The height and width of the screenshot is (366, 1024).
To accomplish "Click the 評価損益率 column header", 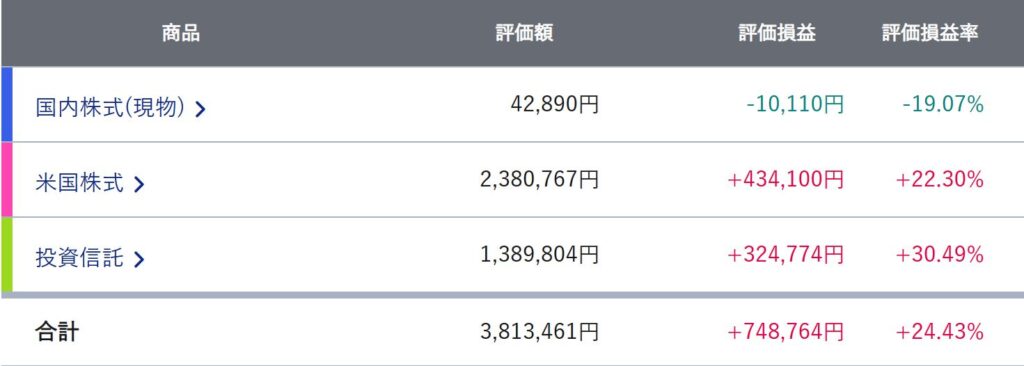I will pos(931,33).
